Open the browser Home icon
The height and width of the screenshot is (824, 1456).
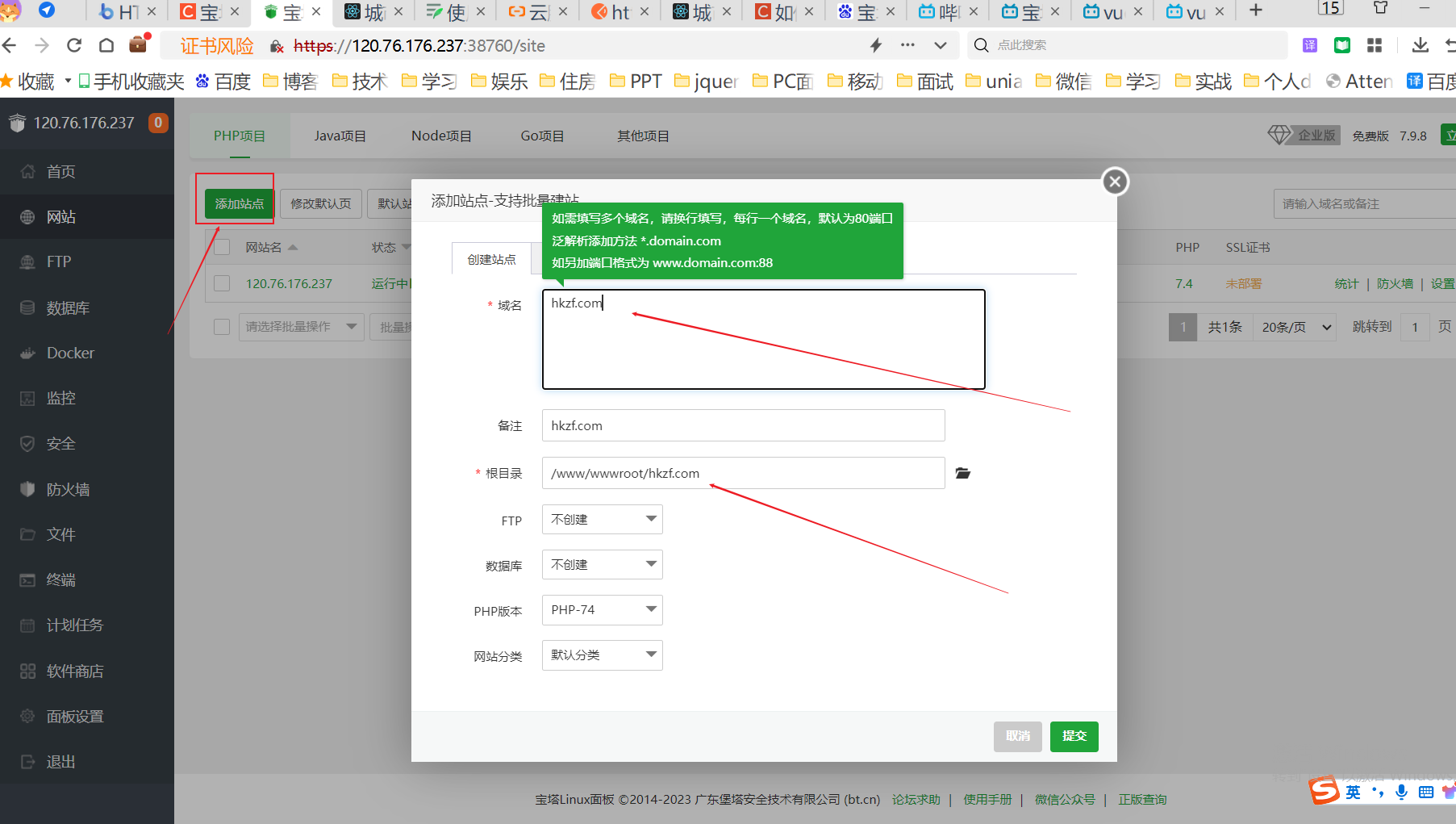click(x=106, y=45)
